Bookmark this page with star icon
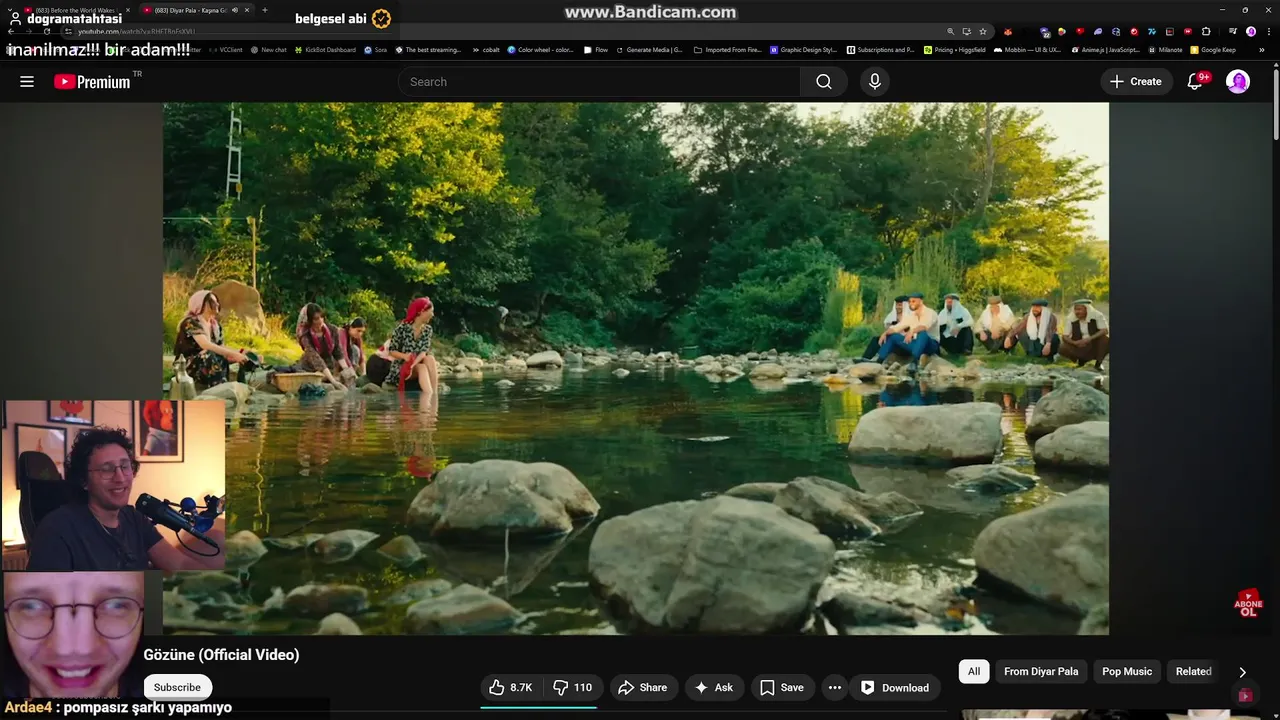 pos(983,31)
